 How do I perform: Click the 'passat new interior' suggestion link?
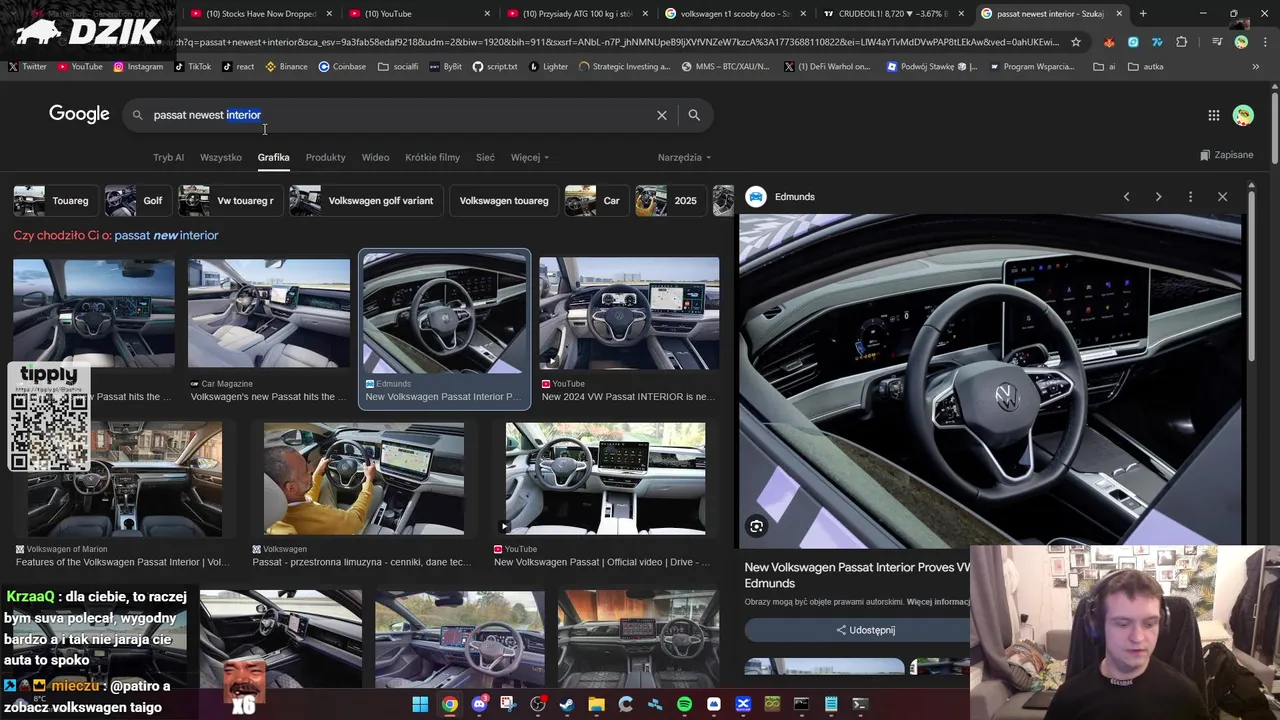(x=166, y=235)
